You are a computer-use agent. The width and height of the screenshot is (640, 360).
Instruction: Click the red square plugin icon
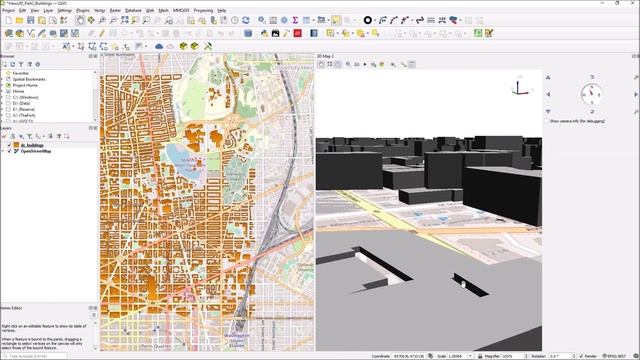click(x=298, y=33)
